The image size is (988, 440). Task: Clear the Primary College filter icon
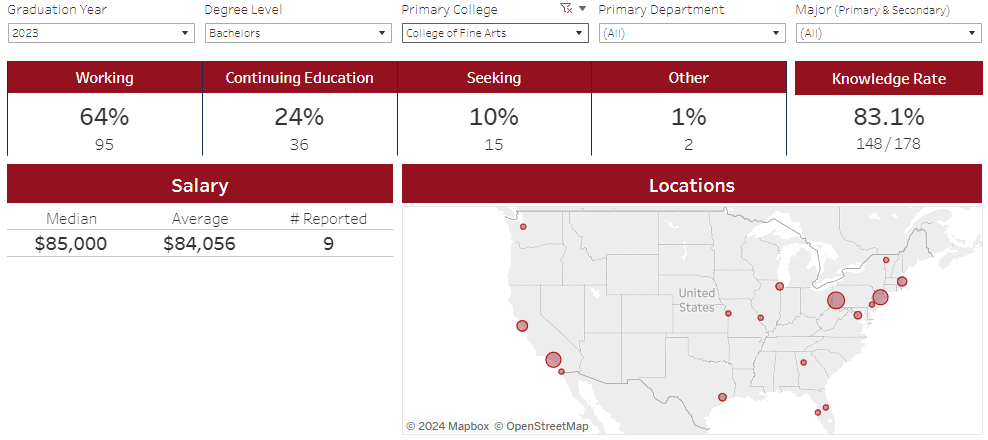pyautogui.click(x=566, y=9)
